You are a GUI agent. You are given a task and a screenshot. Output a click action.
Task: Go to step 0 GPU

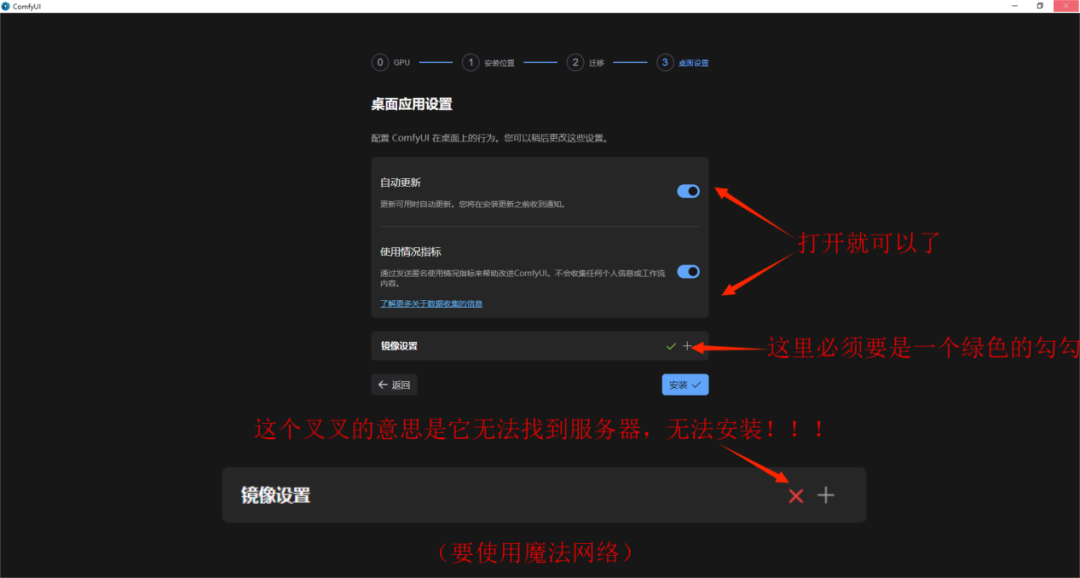(x=391, y=63)
